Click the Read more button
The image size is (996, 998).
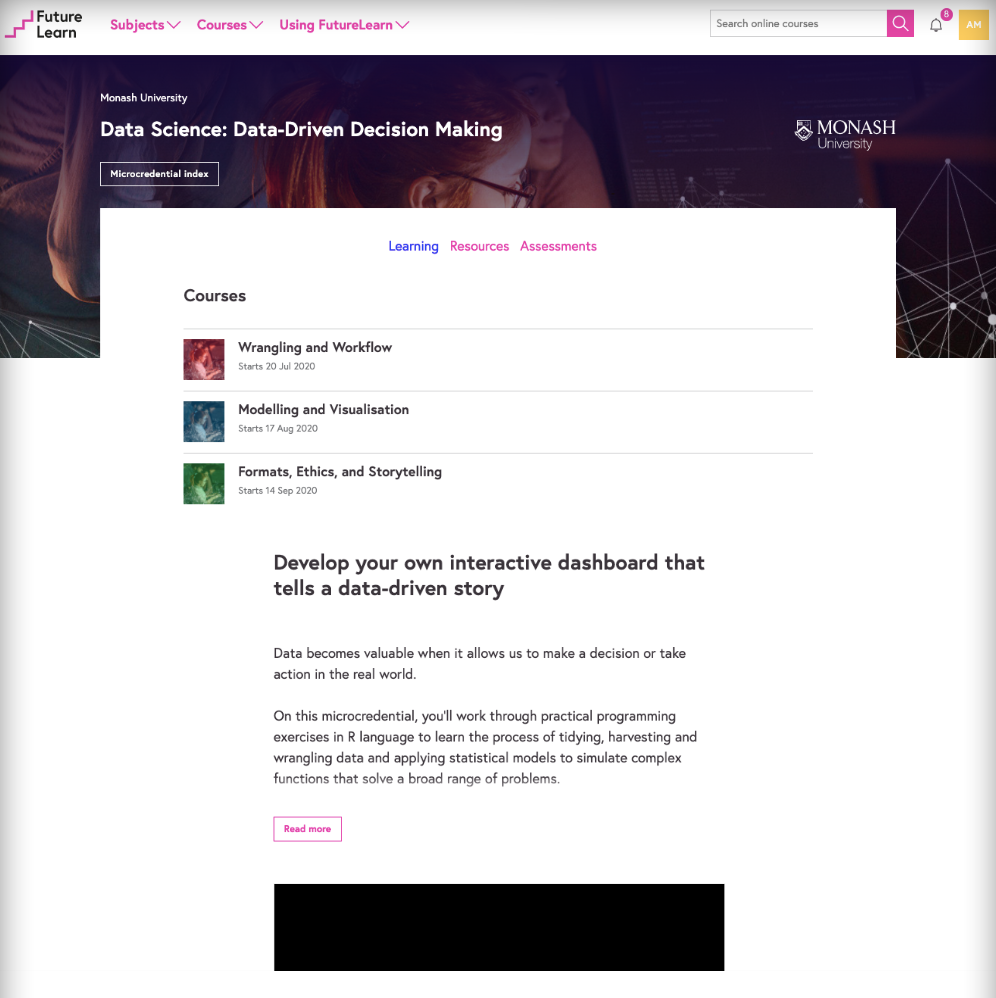point(307,829)
